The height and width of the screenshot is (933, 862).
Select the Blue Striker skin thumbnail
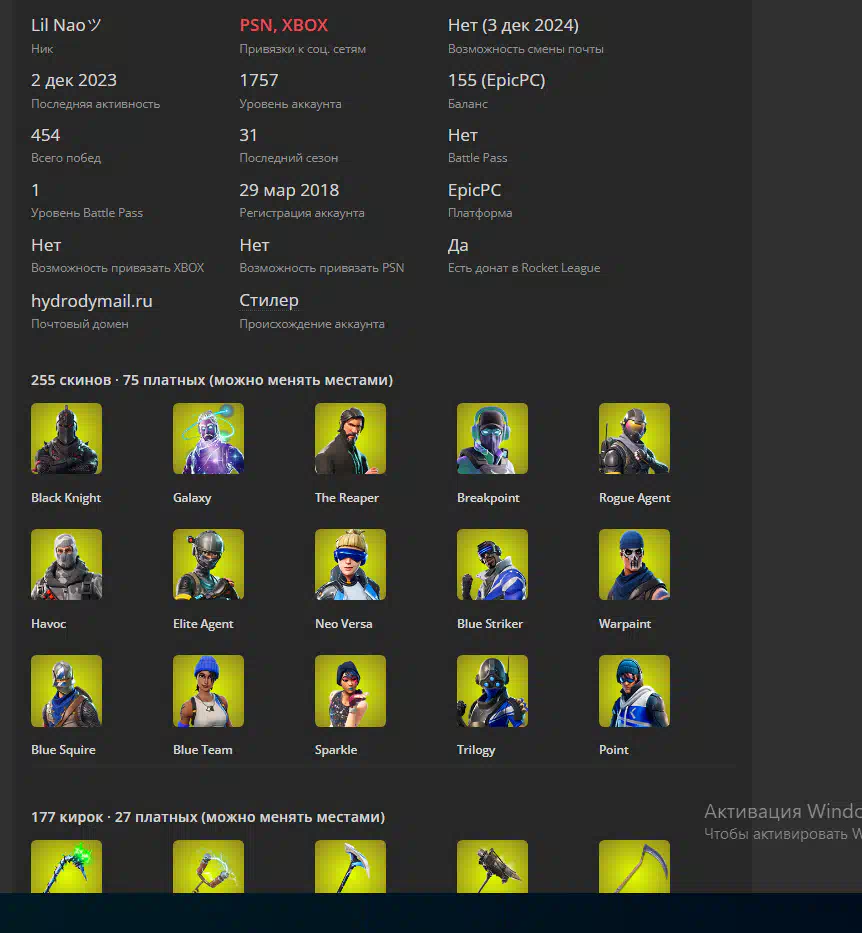click(x=492, y=565)
